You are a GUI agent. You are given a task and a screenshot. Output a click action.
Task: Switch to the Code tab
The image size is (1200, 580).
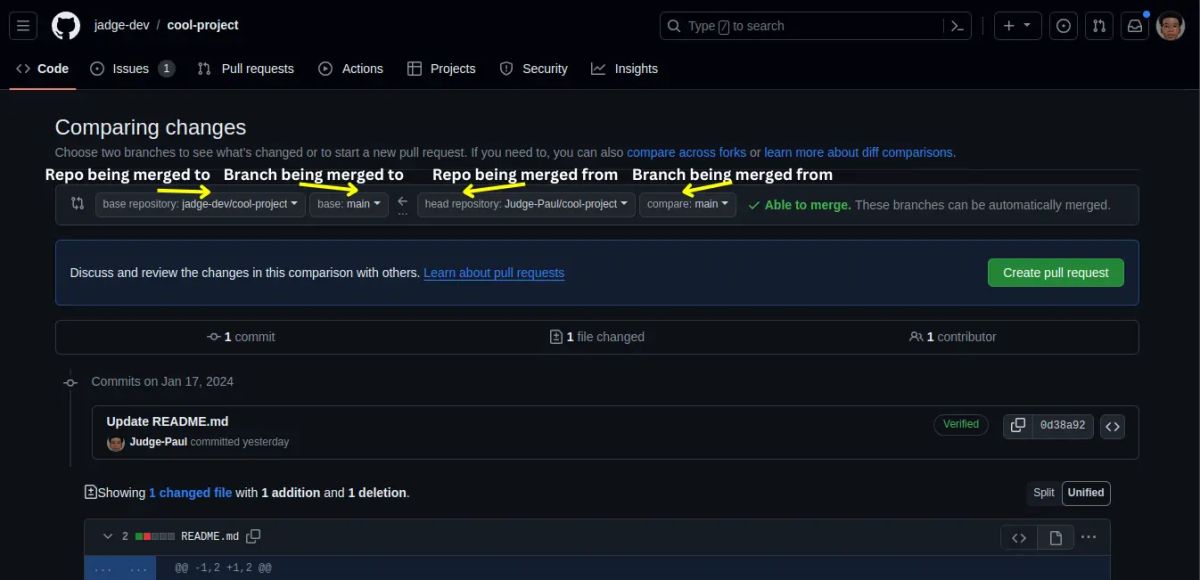pos(43,69)
